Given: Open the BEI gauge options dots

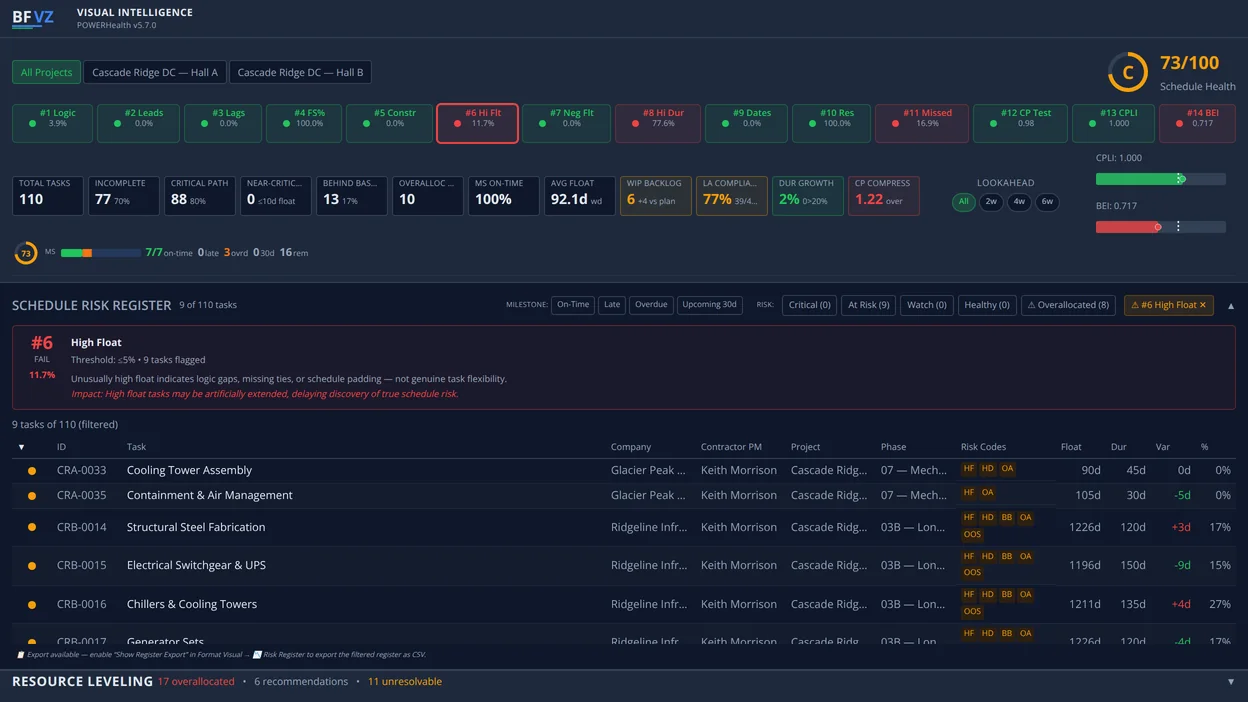Looking at the screenshot, I should tap(1178, 227).
